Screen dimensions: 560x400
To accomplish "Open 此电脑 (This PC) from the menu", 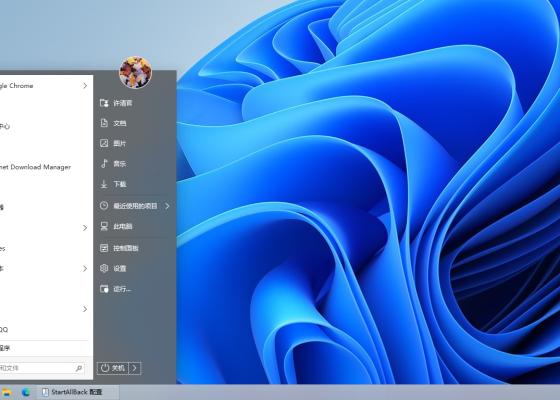I will (x=123, y=226).
